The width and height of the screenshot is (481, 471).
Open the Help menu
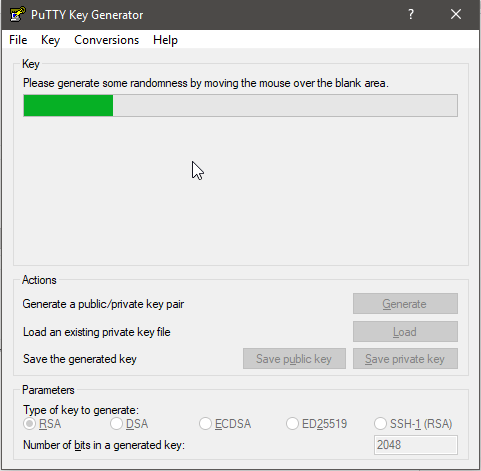coord(165,40)
